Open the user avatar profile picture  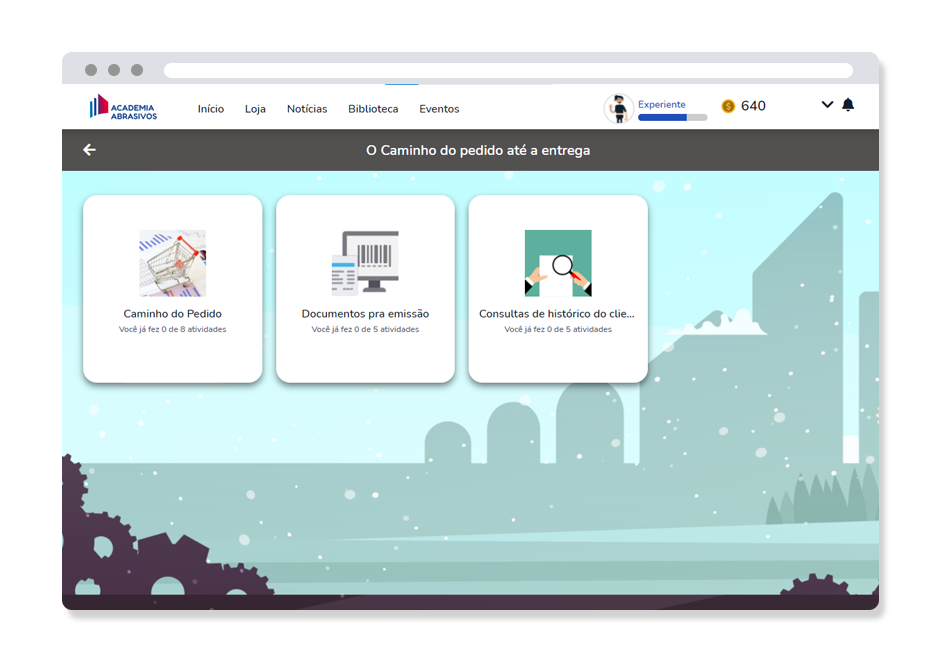[618, 109]
